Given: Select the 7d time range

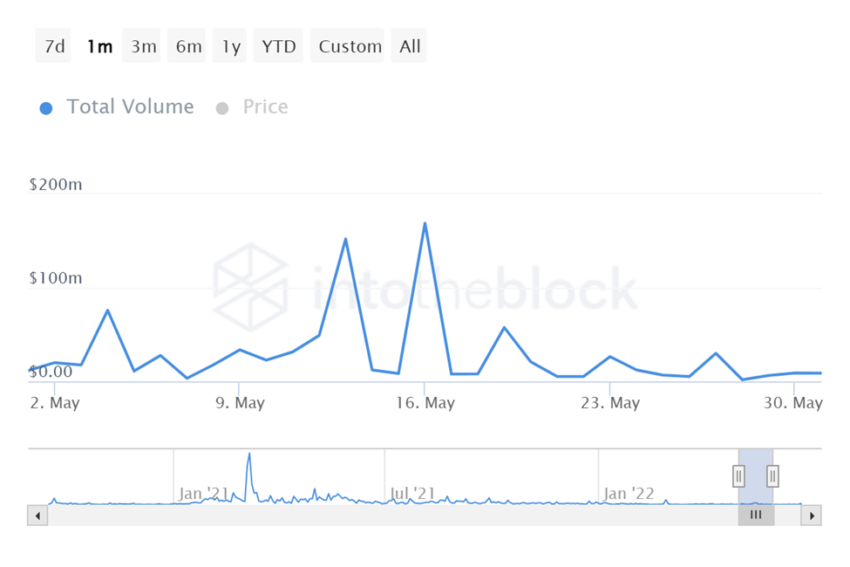Looking at the screenshot, I should coord(53,46).
